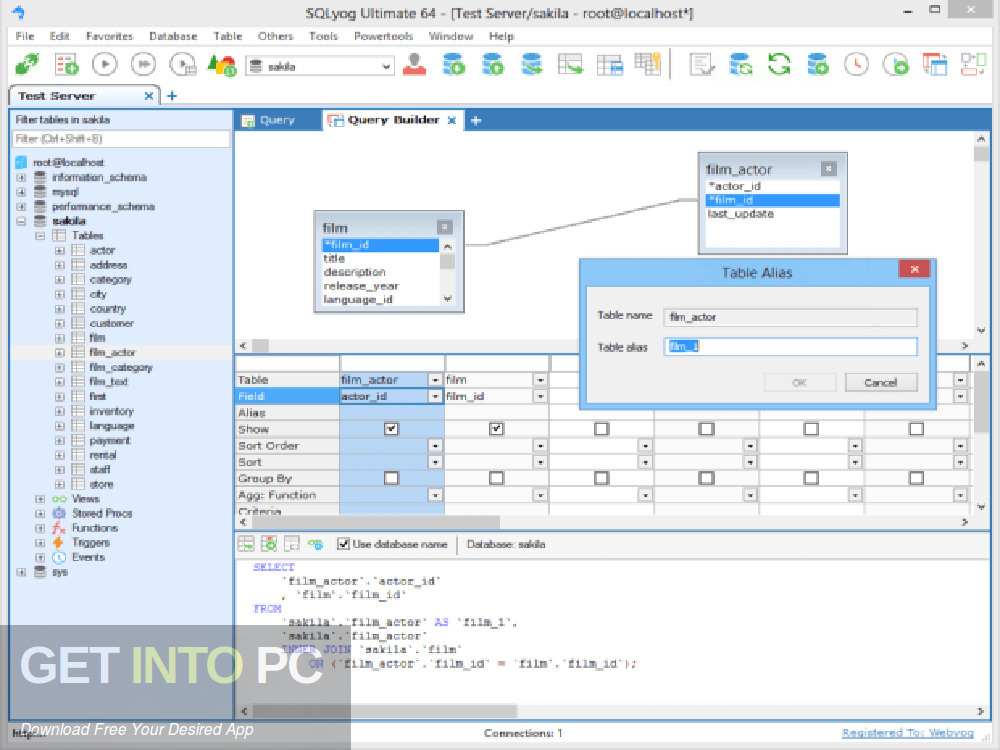
Task: Click execute all queries icon
Action: click(x=143, y=64)
